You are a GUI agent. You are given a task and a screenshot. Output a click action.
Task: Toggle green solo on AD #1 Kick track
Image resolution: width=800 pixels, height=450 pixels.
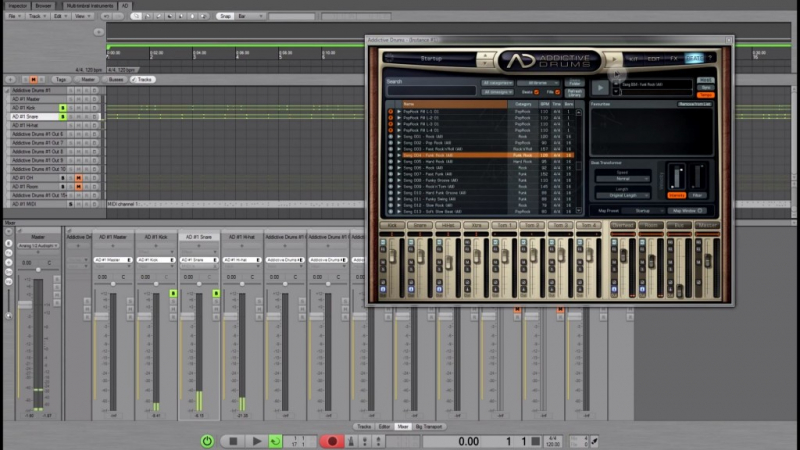[x=63, y=108]
